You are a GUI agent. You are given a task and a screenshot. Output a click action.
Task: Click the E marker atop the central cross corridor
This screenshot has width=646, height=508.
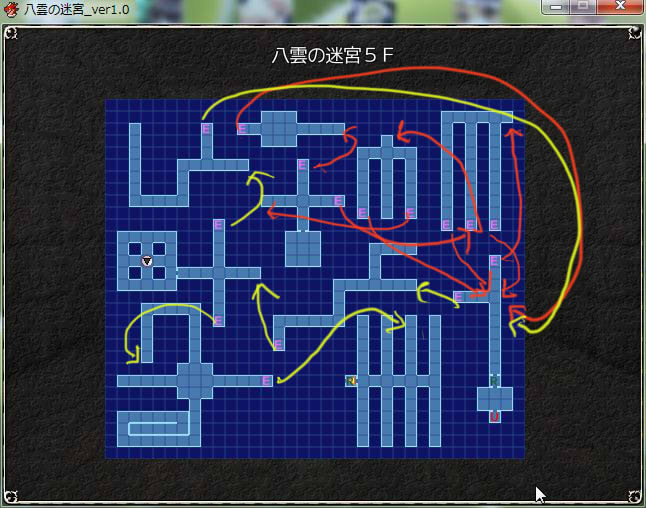302,165
